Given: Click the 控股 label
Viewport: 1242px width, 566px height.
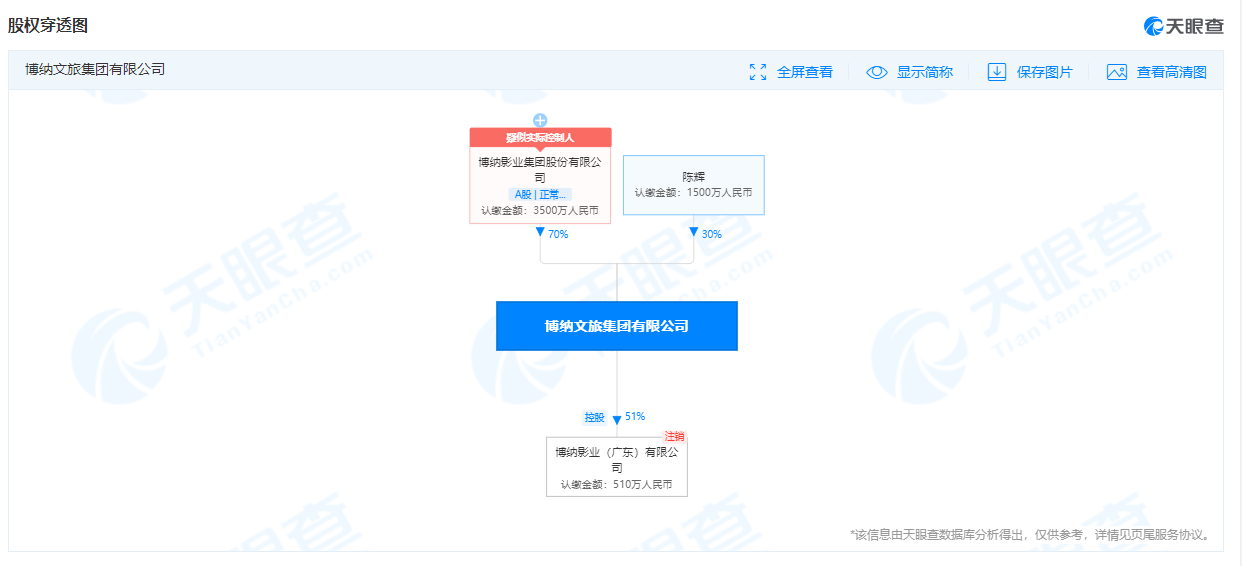Looking at the screenshot, I should tap(595, 417).
